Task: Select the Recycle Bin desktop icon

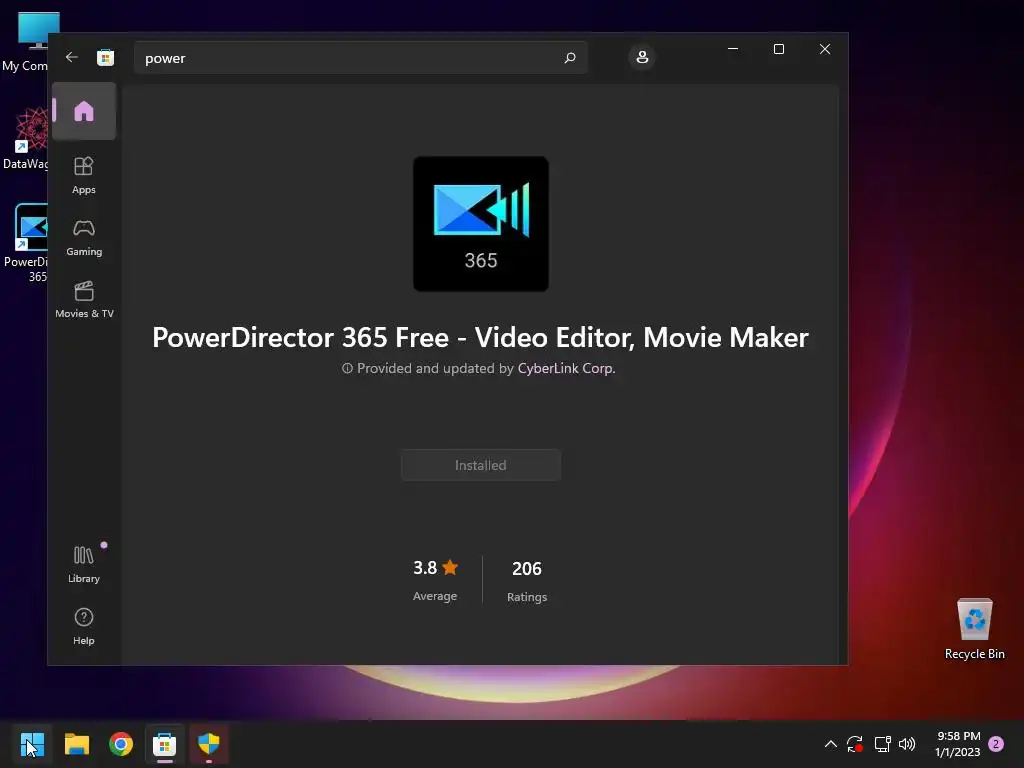Action: pyautogui.click(x=974, y=629)
